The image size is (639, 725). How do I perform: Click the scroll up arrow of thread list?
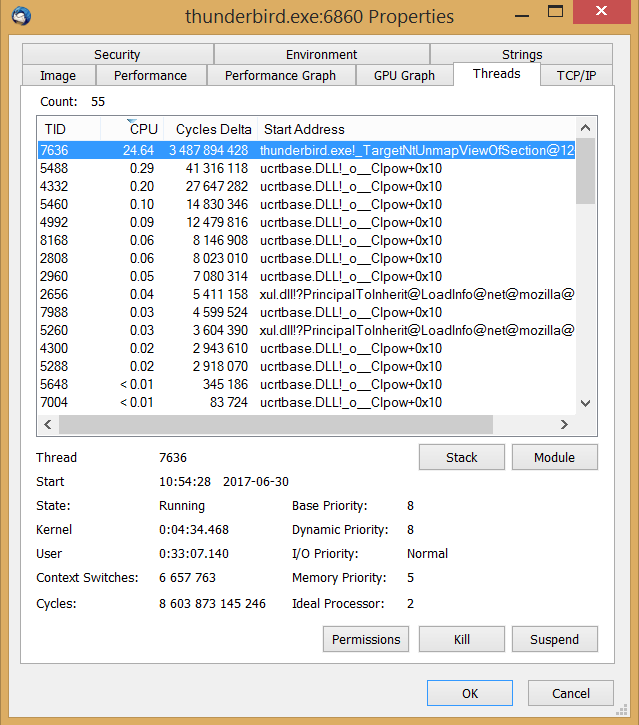point(585,128)
